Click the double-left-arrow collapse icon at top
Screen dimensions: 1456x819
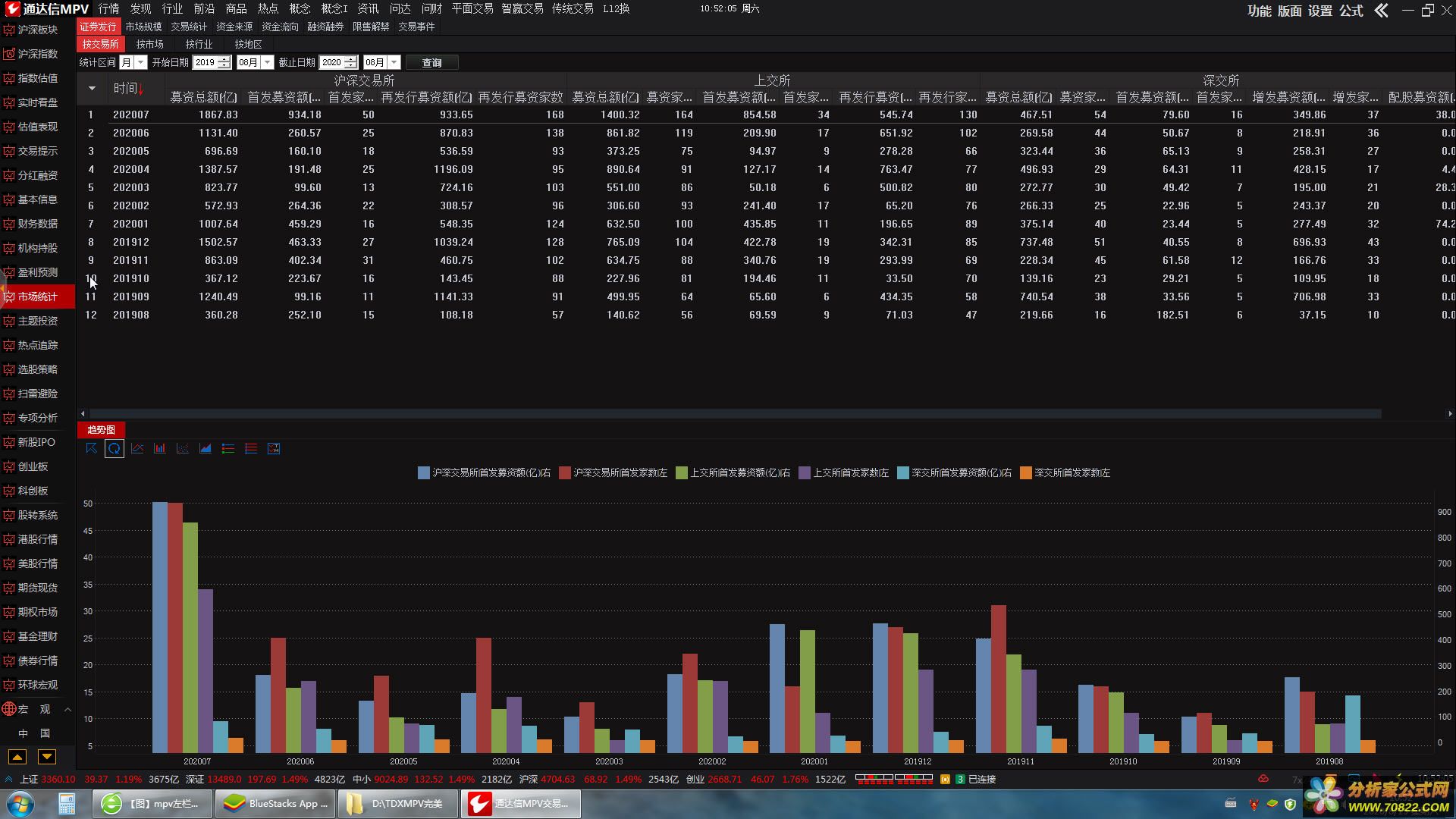pyautogui.click(x=1382, y=10)
